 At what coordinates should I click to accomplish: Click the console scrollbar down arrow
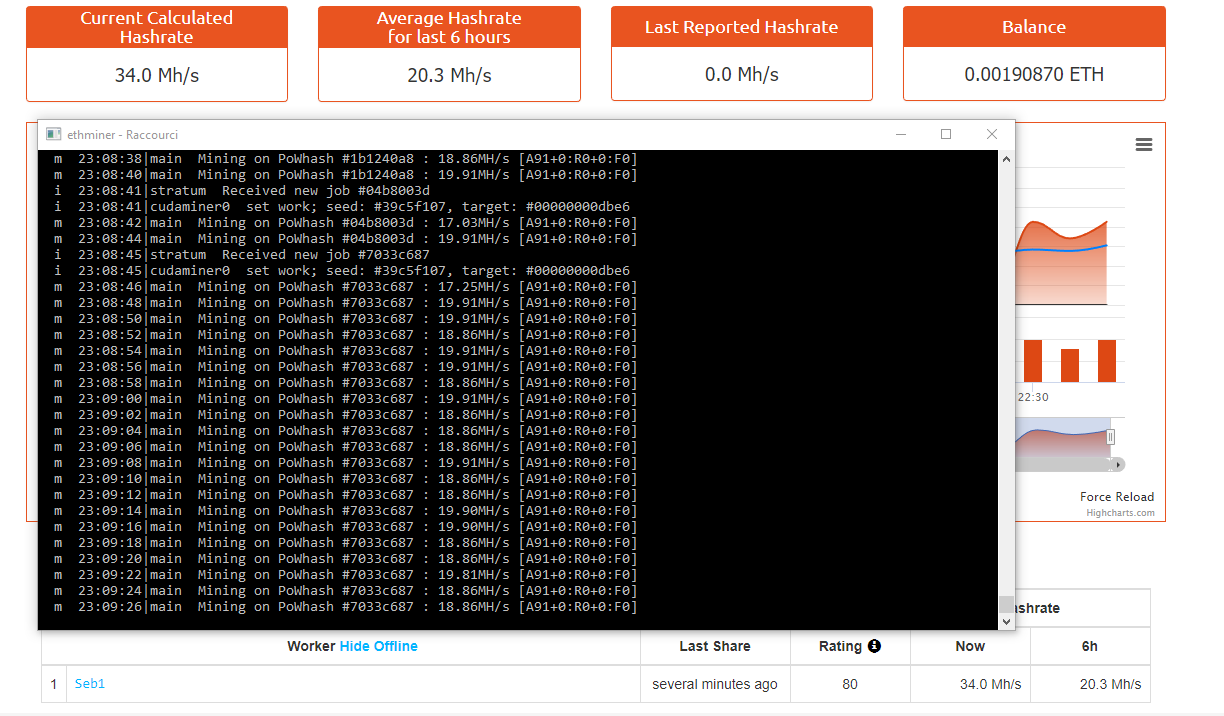coord(1007,622)
